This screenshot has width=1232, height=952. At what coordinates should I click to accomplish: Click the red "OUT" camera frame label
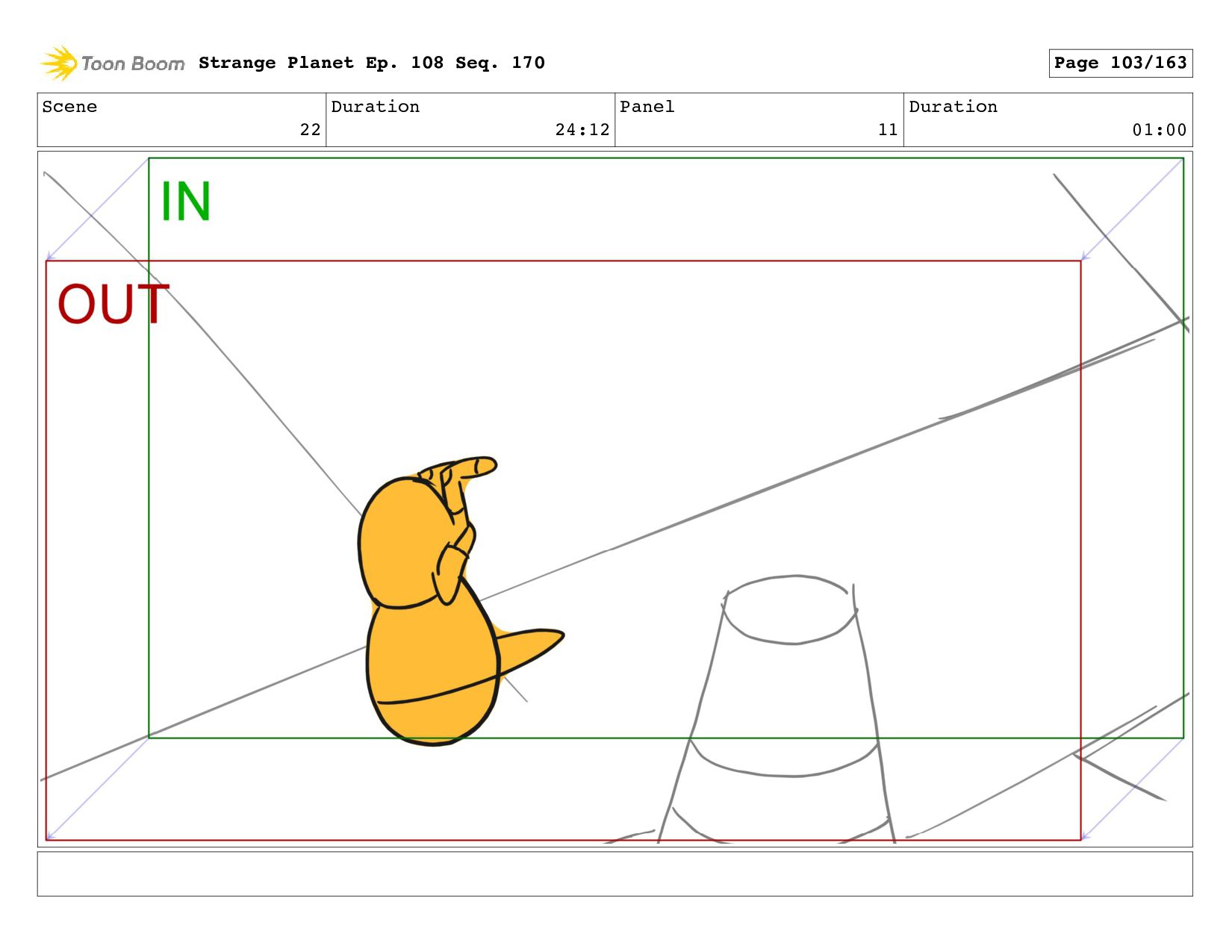pos(113,304)
